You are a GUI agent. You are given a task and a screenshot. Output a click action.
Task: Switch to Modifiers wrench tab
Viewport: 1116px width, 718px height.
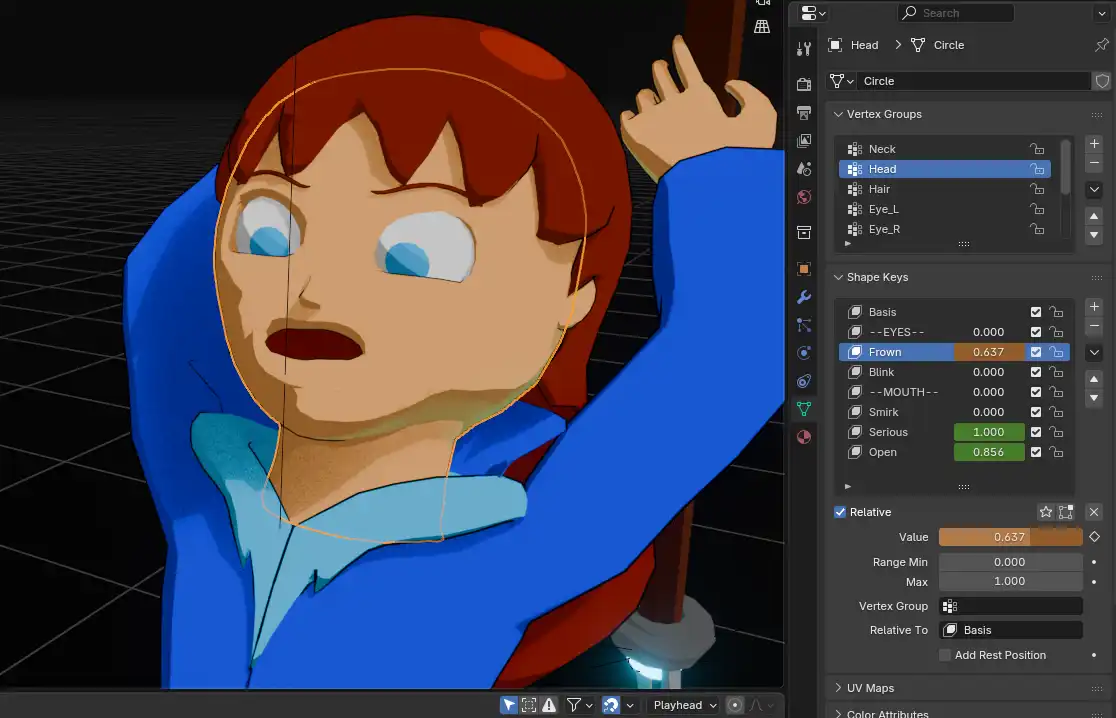[x=804, y=297]
